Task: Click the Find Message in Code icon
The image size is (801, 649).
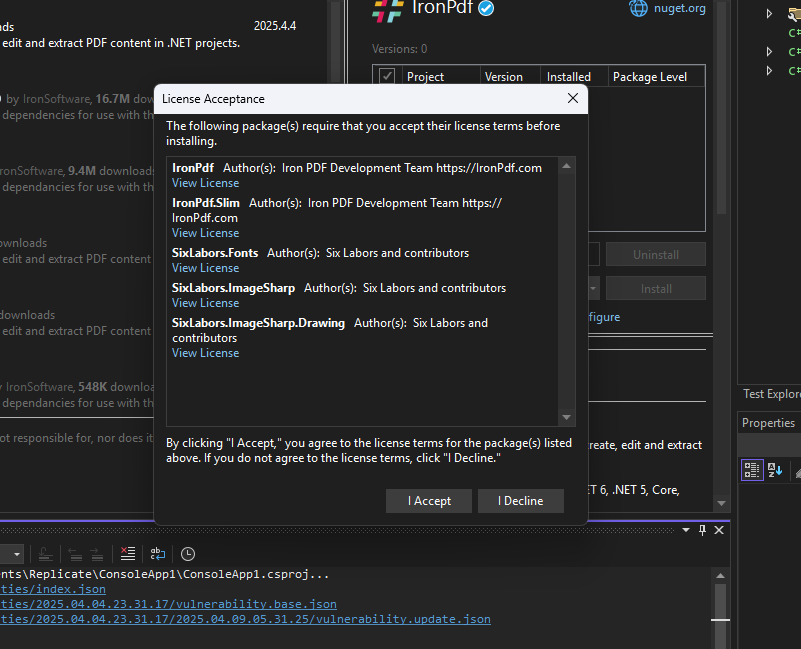Action: [45, 554]
